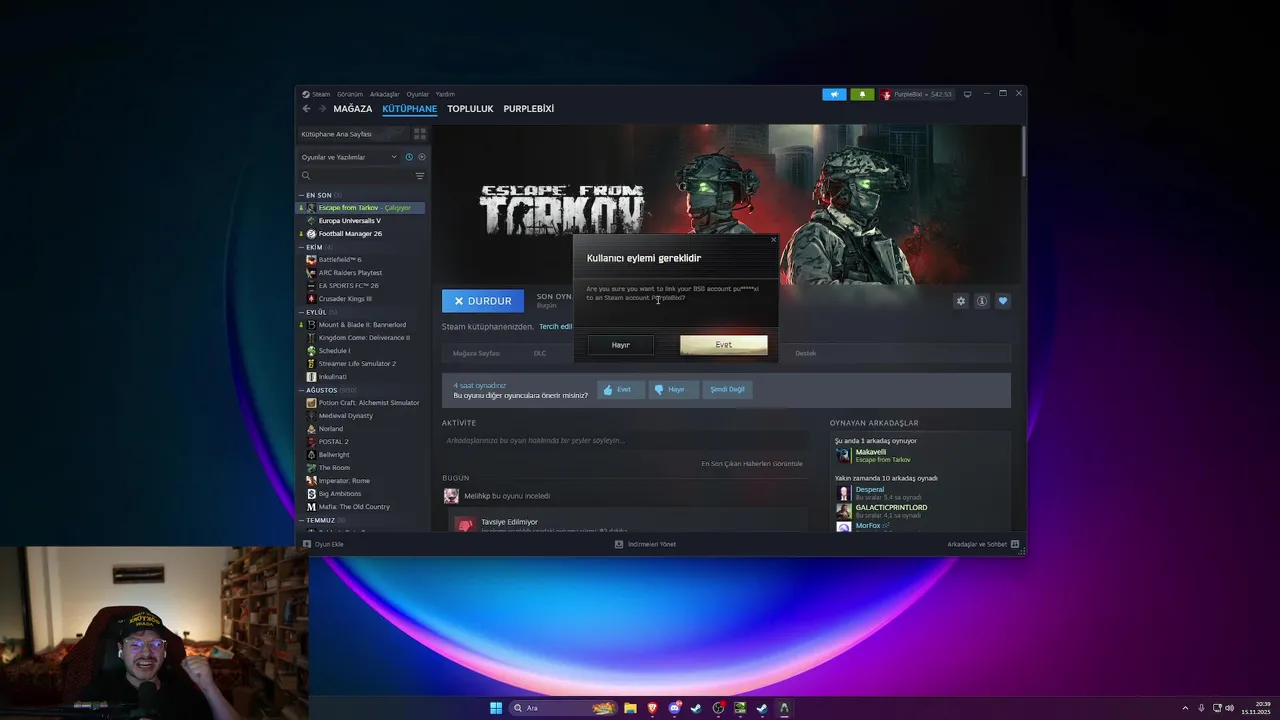Viewport: 1280px width, 720px height.
Task: Click the thumbs-up Evet recommend button
Action: coord(620,390)
